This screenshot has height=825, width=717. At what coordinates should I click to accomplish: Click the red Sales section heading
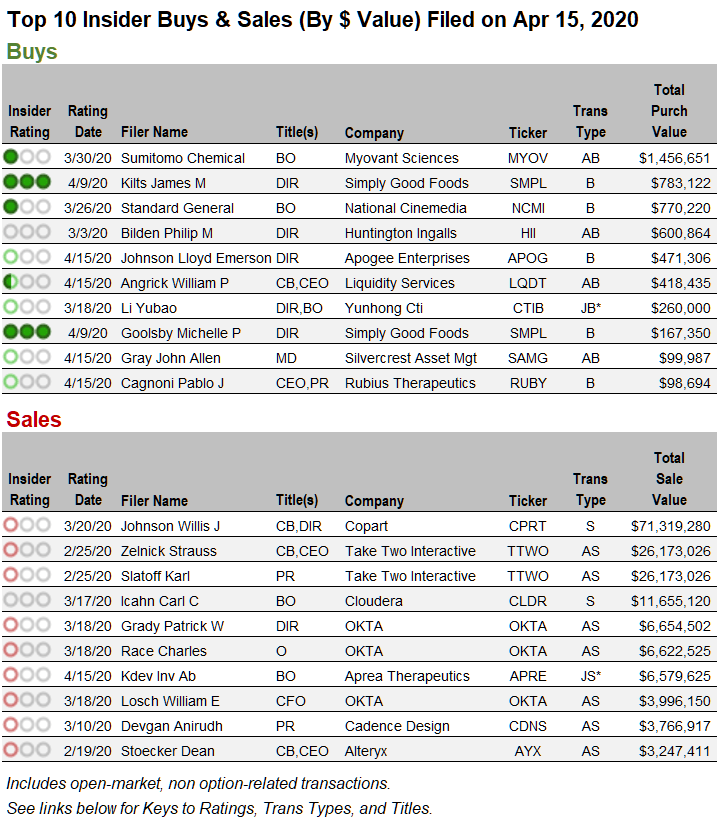[34, 419]
